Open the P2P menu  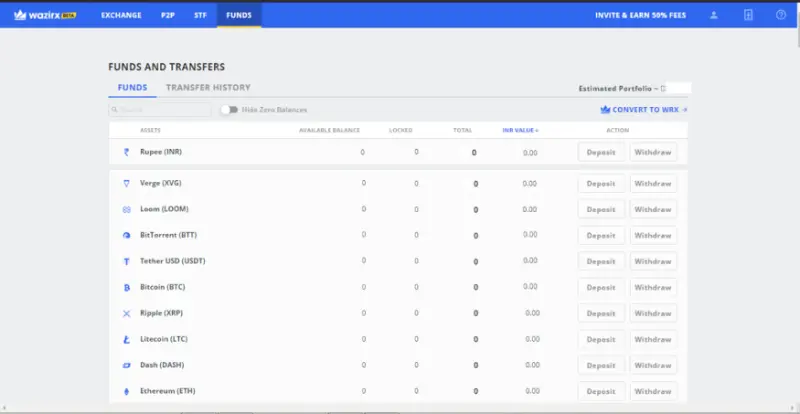tap(168, 15)
